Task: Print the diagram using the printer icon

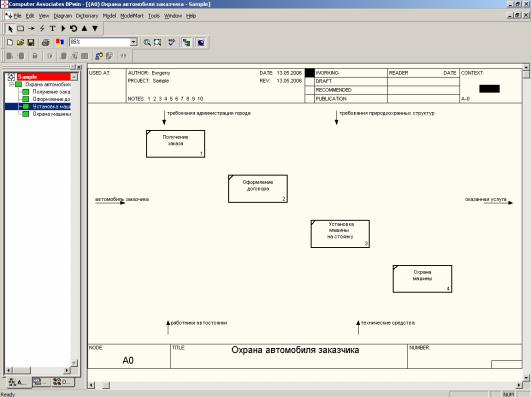Action: (46, 42)
